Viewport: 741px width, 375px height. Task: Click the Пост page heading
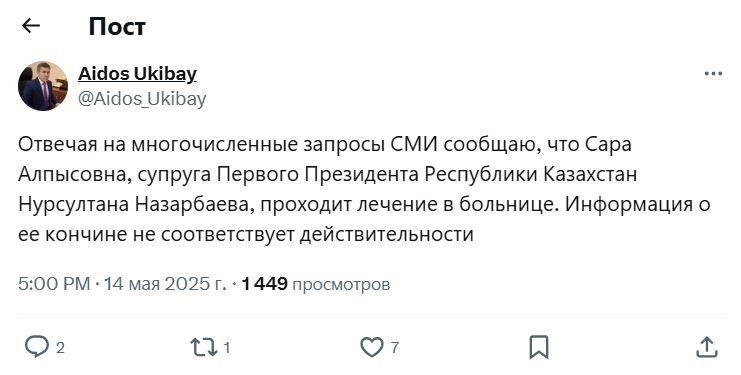[117, 26]
